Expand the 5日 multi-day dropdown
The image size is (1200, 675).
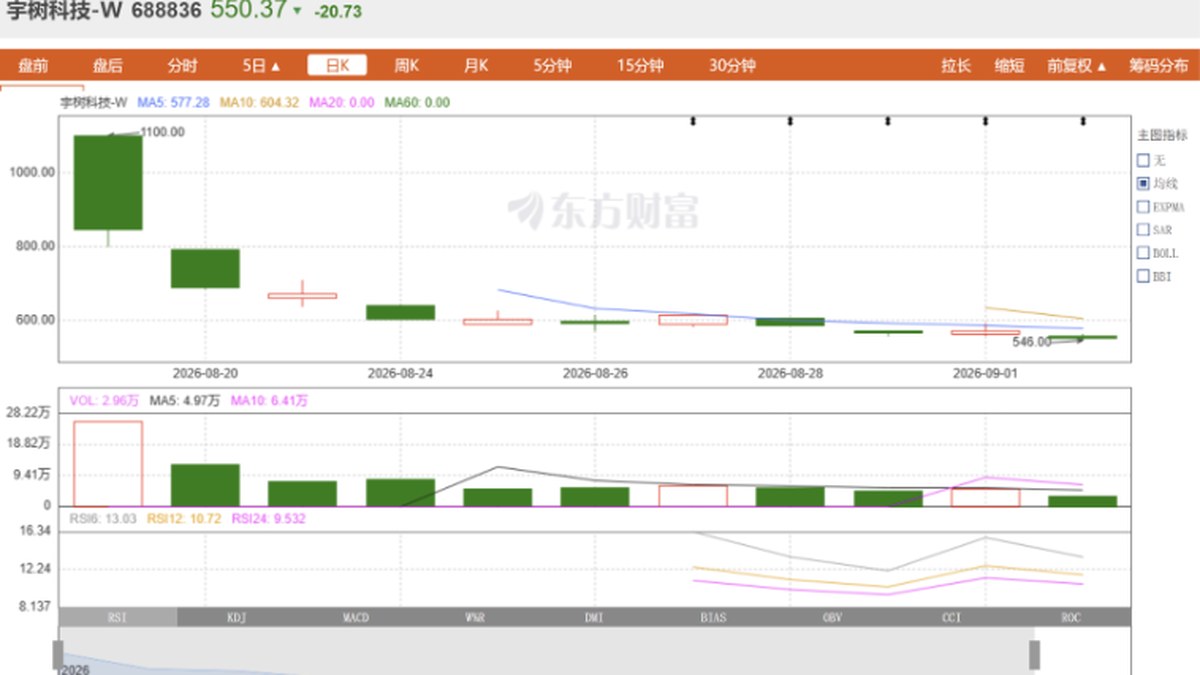click(x=261, y=66)
